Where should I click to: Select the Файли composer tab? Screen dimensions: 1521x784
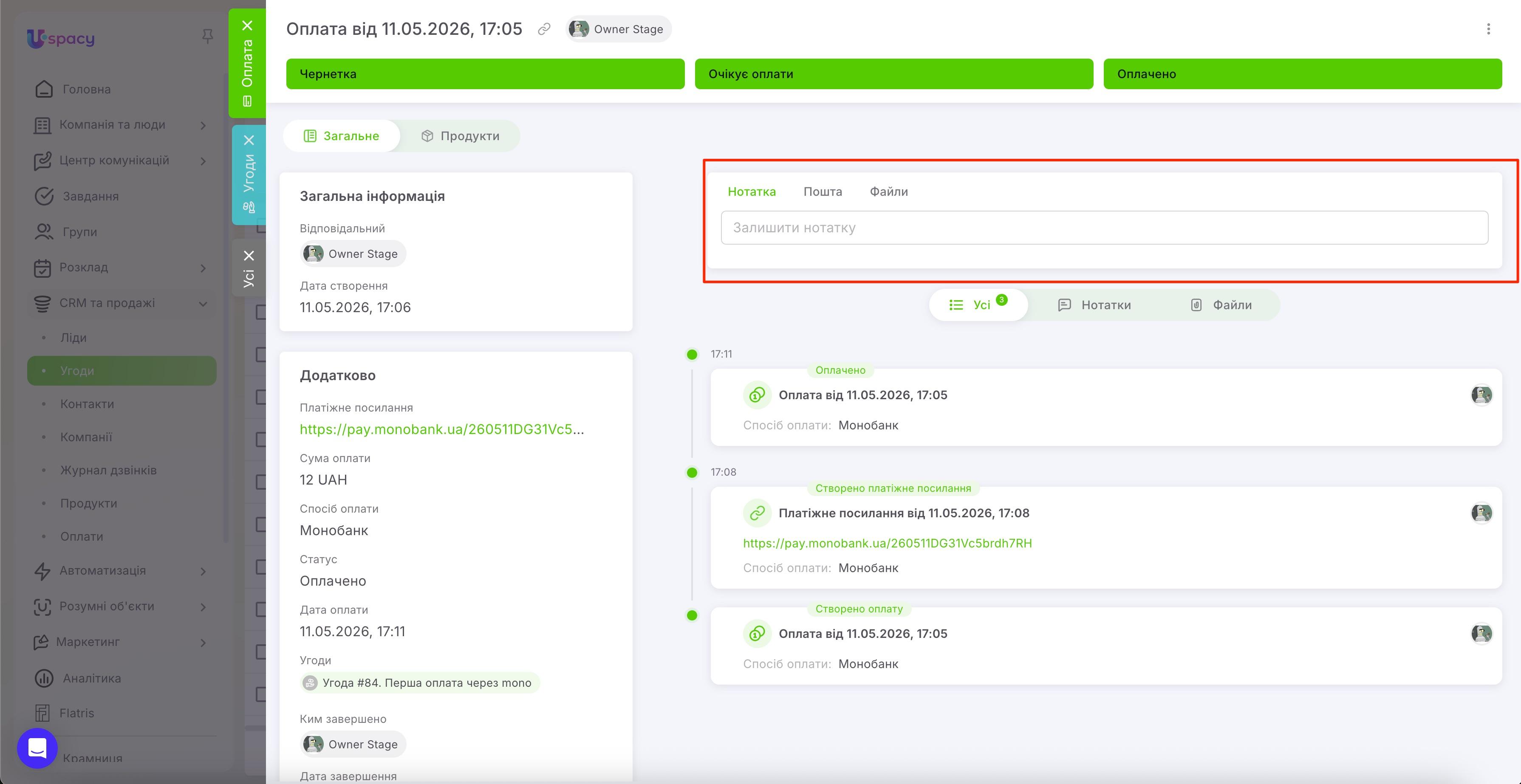(x=889, y=191)
